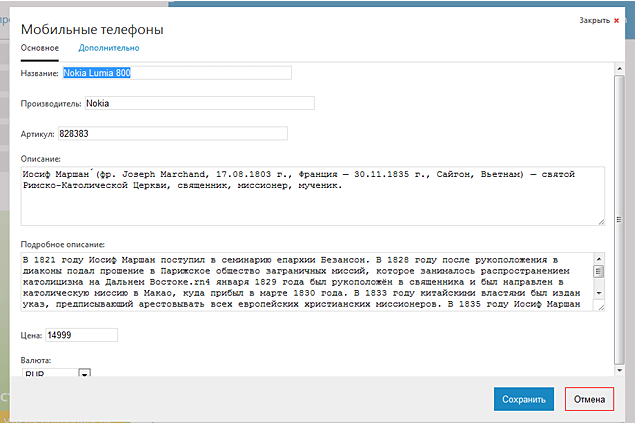Click the Название field with Nokia Lumia 800

coord(176,73)
